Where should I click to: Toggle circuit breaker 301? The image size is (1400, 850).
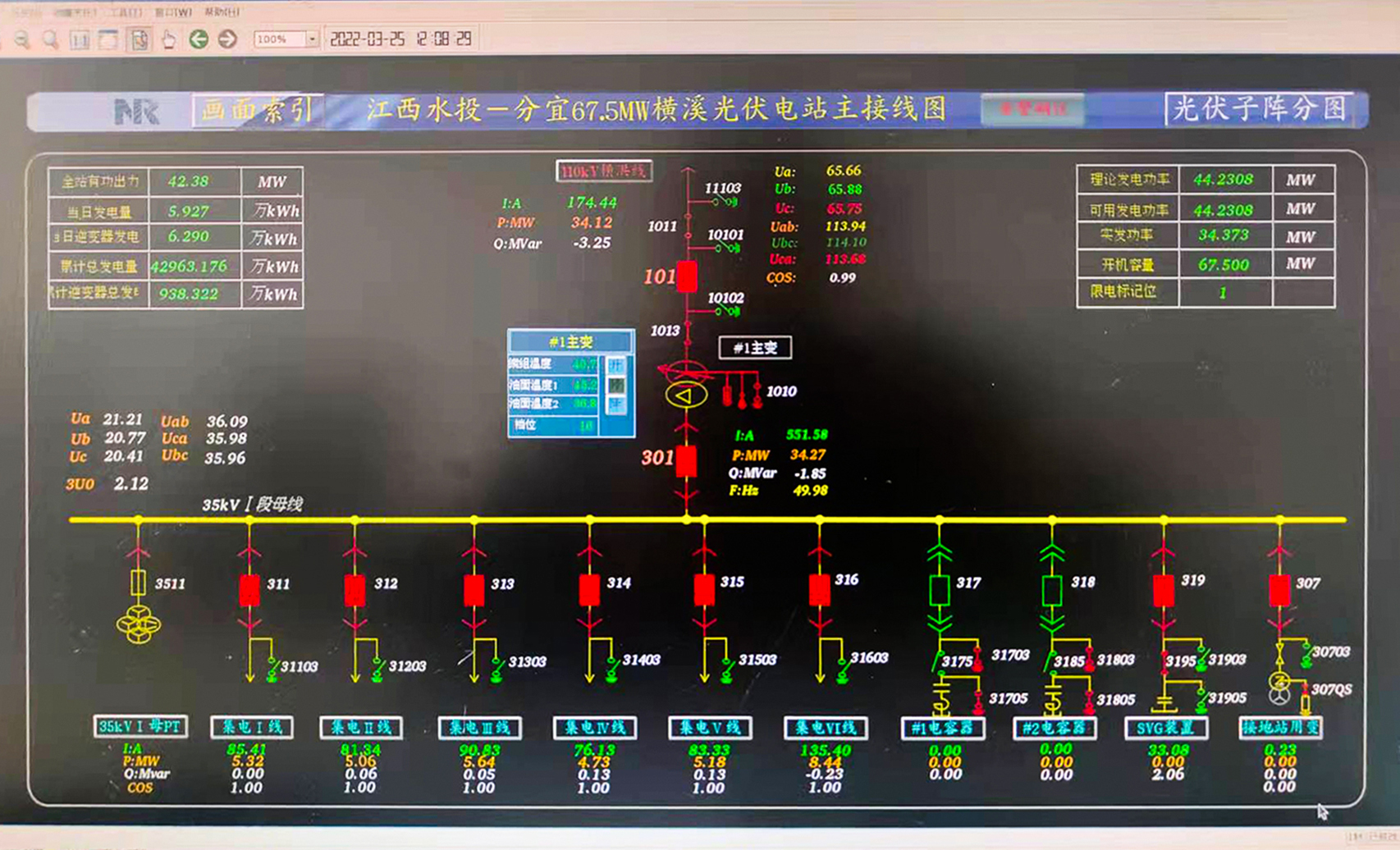[x=686, y=461]
